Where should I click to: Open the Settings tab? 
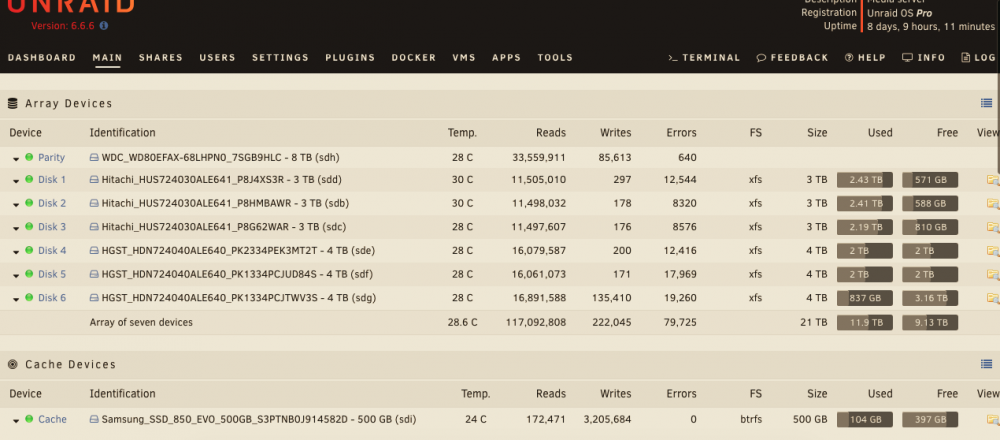(x=281, y=57)
